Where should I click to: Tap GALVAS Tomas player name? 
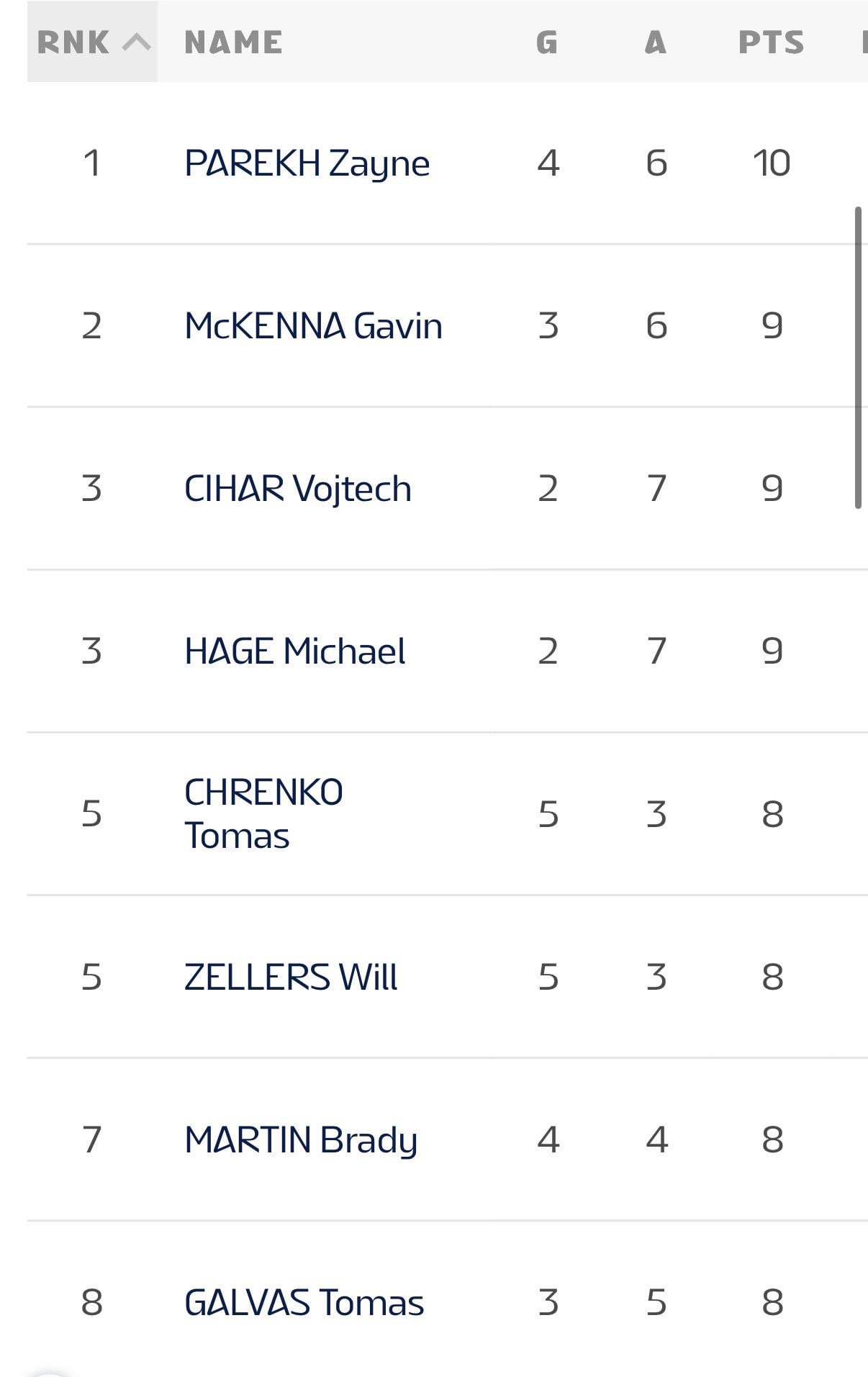pos(304,1303)
